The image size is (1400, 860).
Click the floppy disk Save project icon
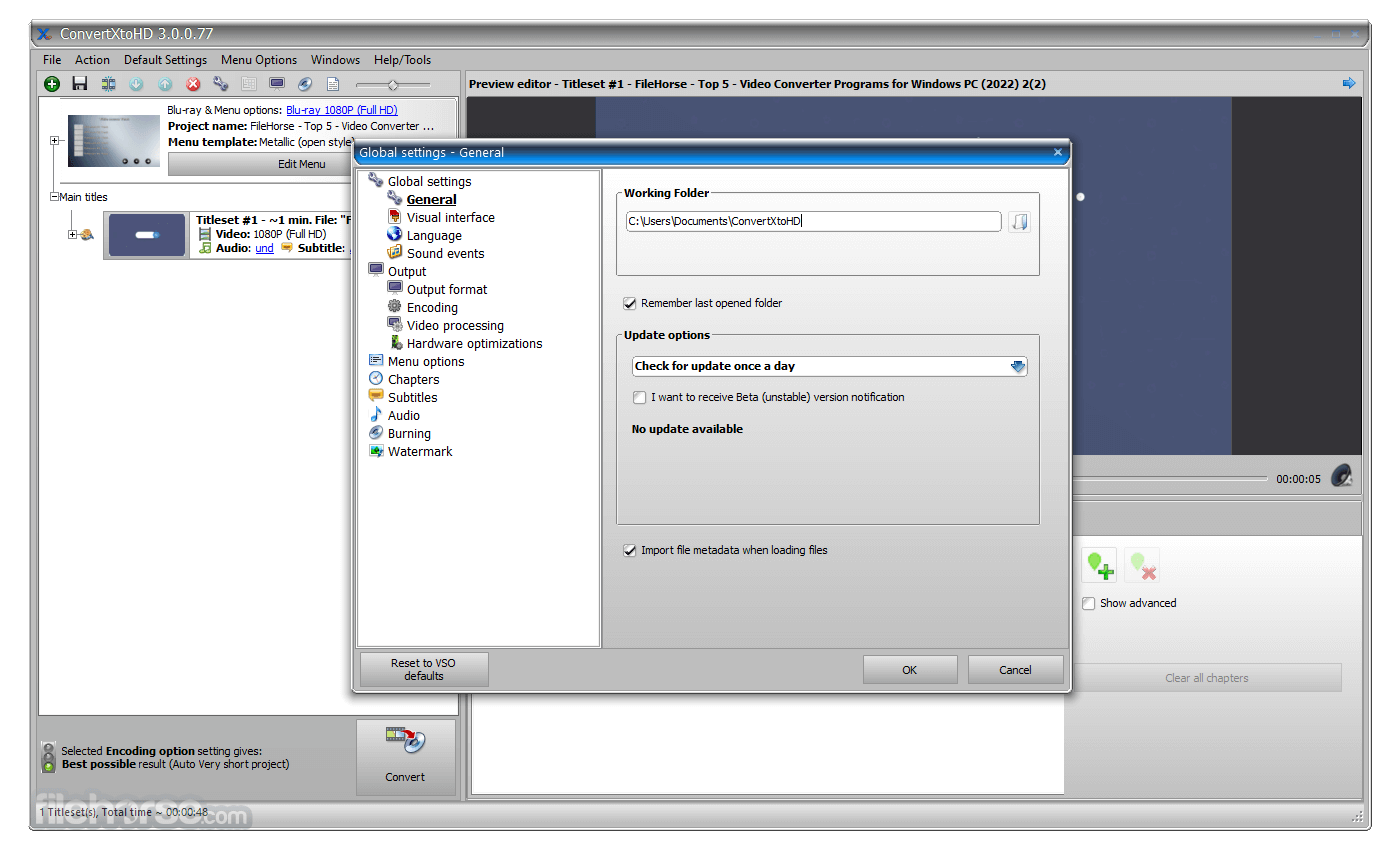pyautogui.click(x=80, y=85)
